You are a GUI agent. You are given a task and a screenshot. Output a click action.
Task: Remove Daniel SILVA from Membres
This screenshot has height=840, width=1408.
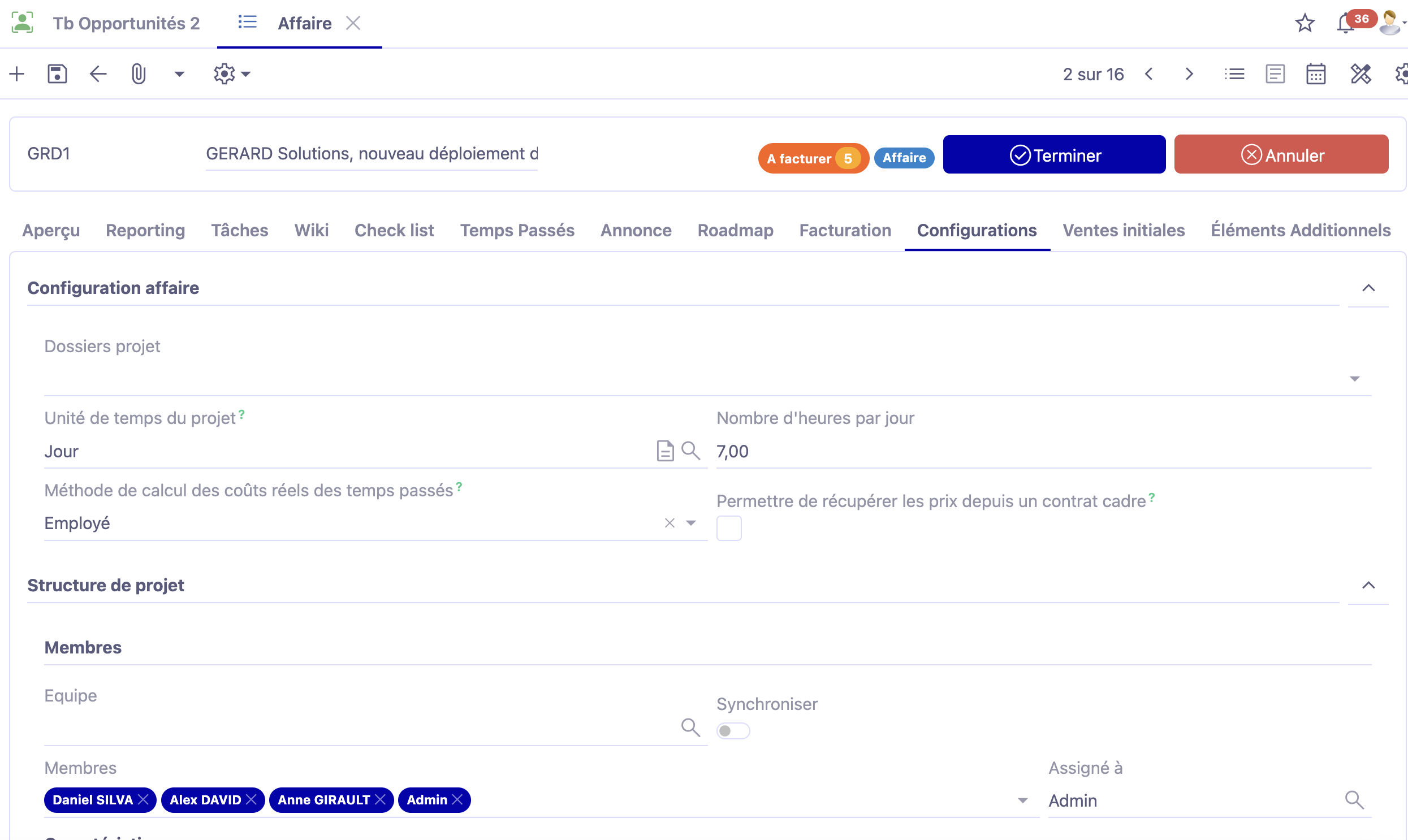(x=145, y=799)
